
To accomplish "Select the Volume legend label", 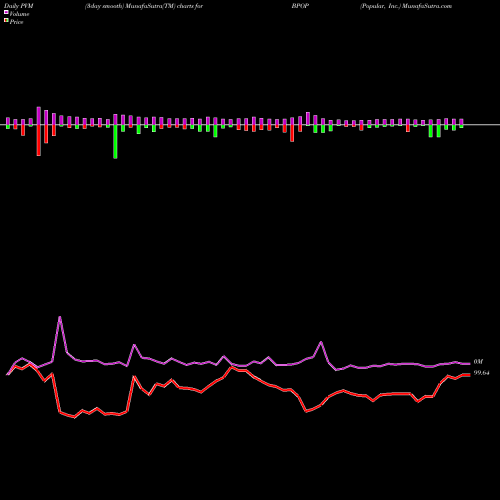I will tap(19, 14).
